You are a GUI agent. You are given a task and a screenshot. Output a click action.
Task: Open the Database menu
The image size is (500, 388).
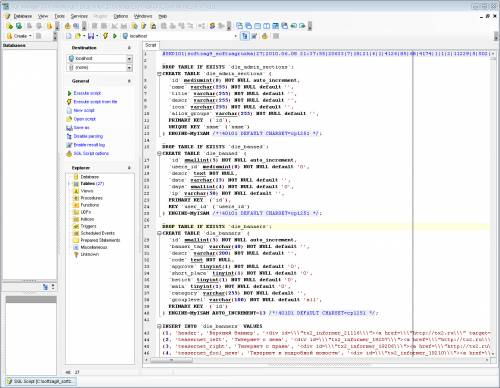(x=23, y=16)
